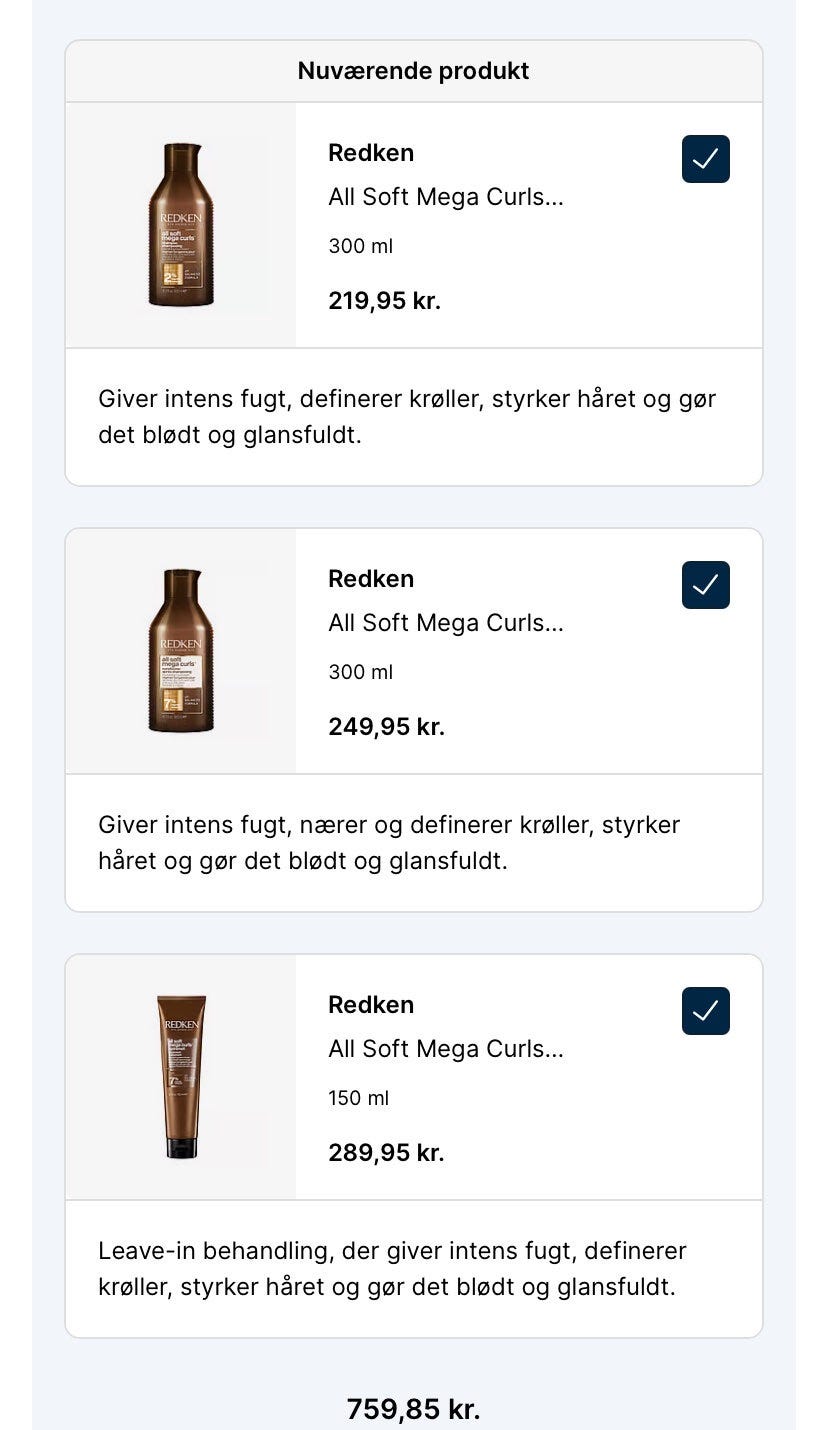
Task: Click the 249,95 kr. price
Action: click(386, 727)
